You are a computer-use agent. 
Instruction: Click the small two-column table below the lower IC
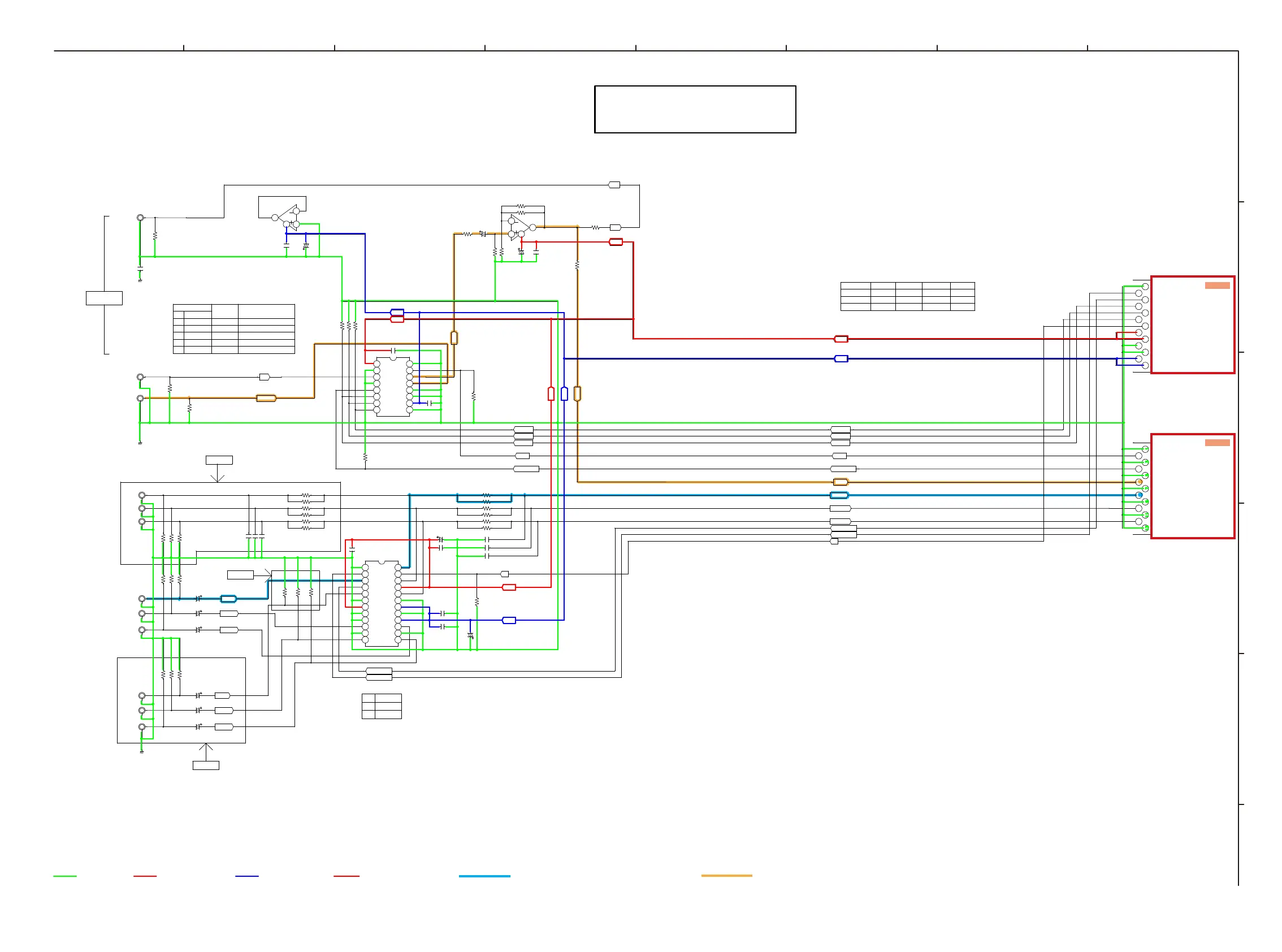coord(382,706)
